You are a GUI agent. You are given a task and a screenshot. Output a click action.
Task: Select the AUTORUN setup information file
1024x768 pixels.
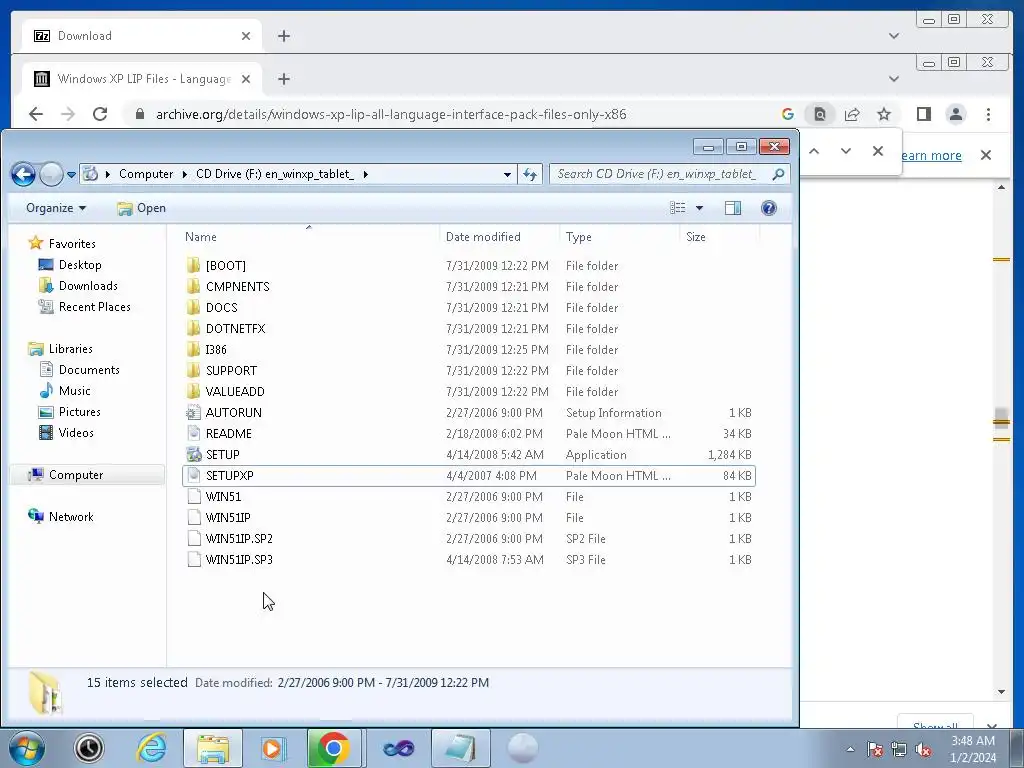click(x=468, y=413)
